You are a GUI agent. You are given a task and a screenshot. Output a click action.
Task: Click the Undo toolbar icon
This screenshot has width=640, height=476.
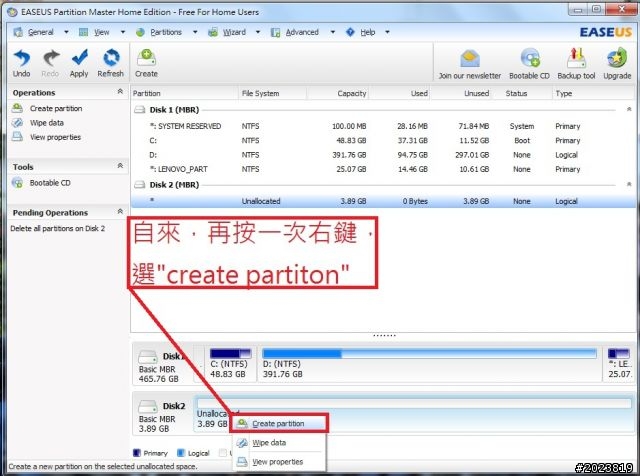point(22,58)
